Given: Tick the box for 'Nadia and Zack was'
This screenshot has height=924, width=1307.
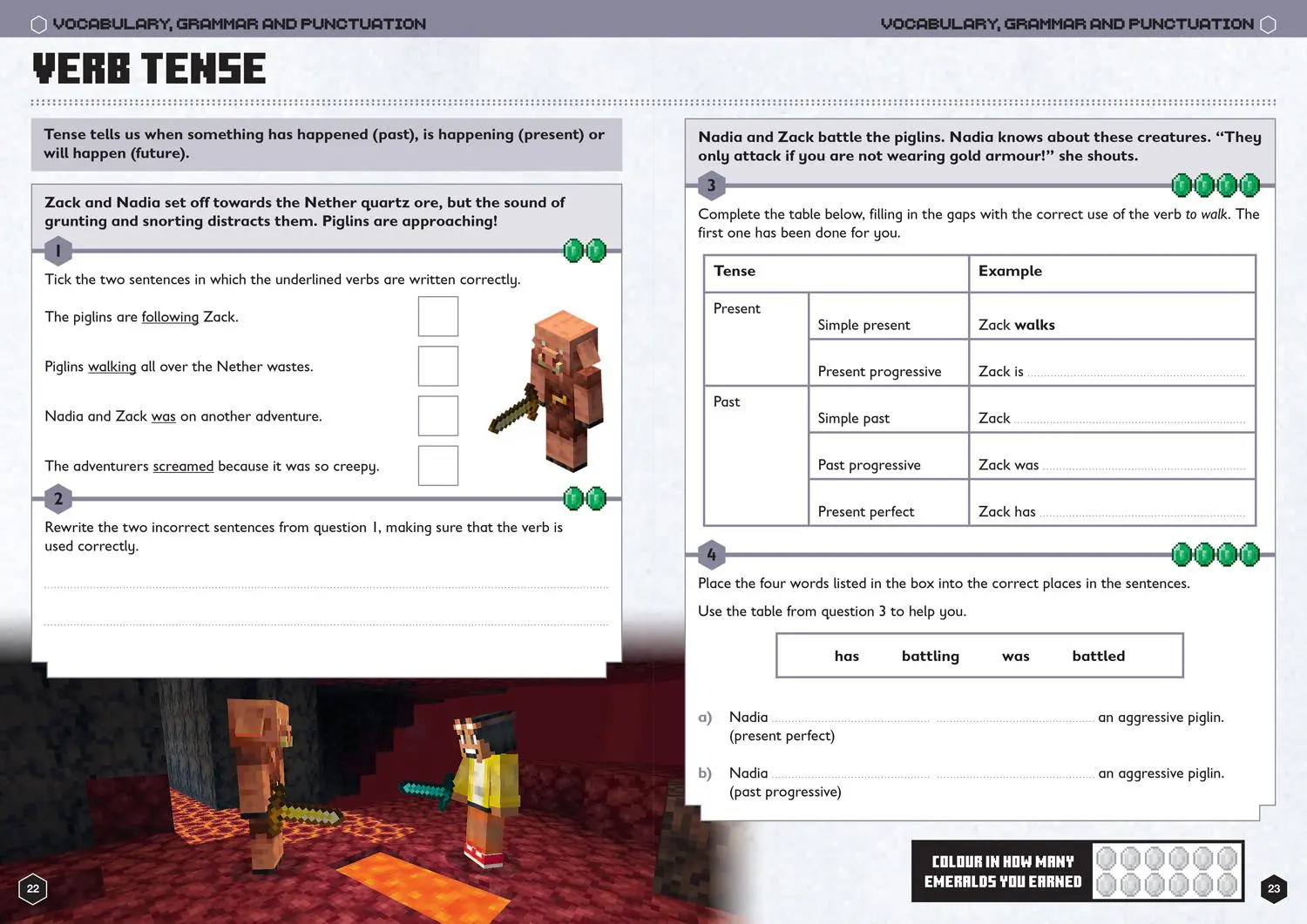Looking at the screenshot, I should [438, 415].
